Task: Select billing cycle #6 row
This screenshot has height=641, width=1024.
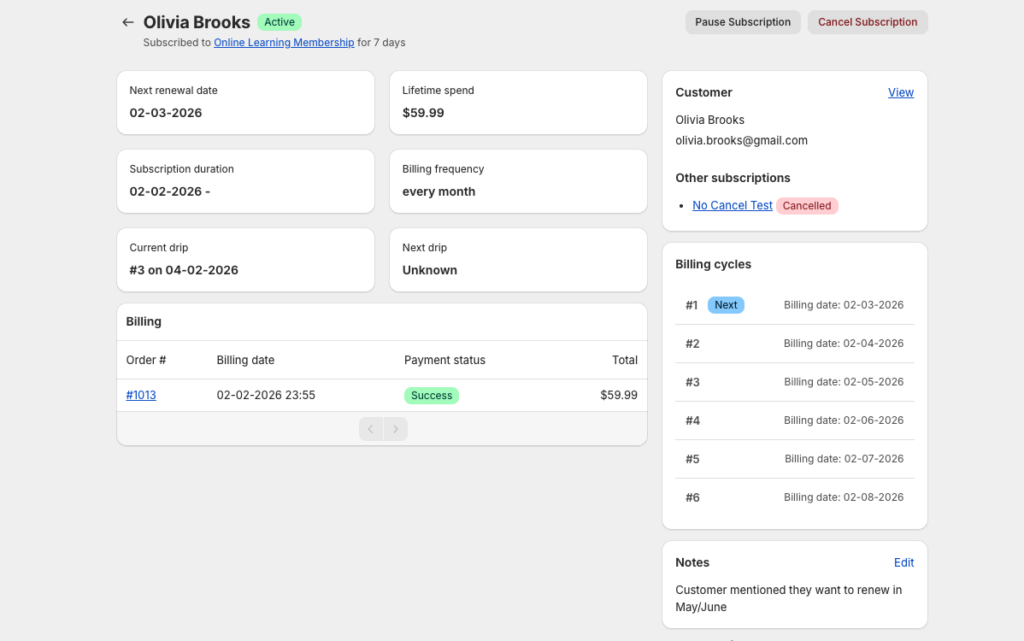Action: tap(794, 497)
